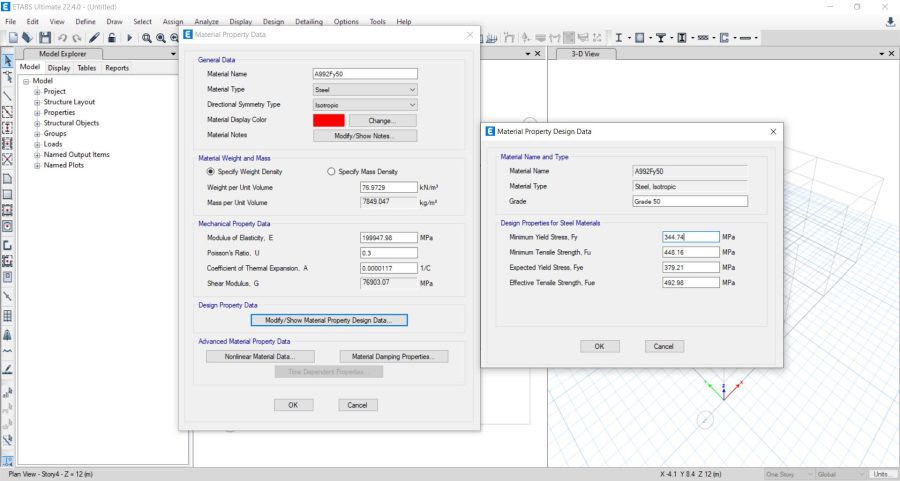Image resolution: width=900 pixels, height=481 pixels.
Task: Select the Draw Walls tool in sidebar
Action: 7,245
